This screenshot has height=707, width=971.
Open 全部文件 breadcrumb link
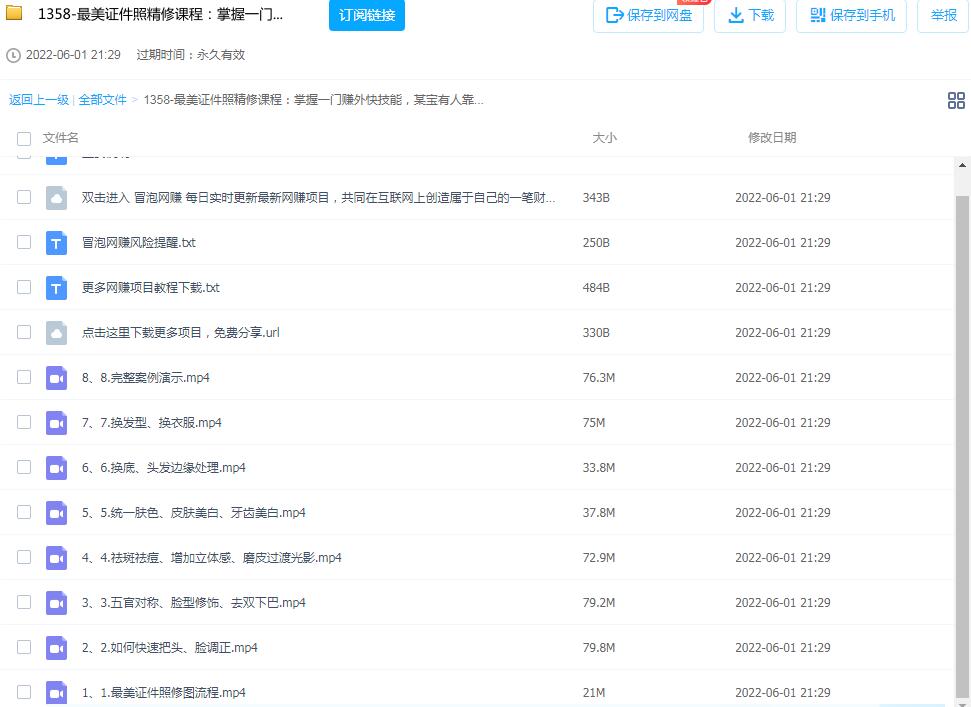pos(102,100)
